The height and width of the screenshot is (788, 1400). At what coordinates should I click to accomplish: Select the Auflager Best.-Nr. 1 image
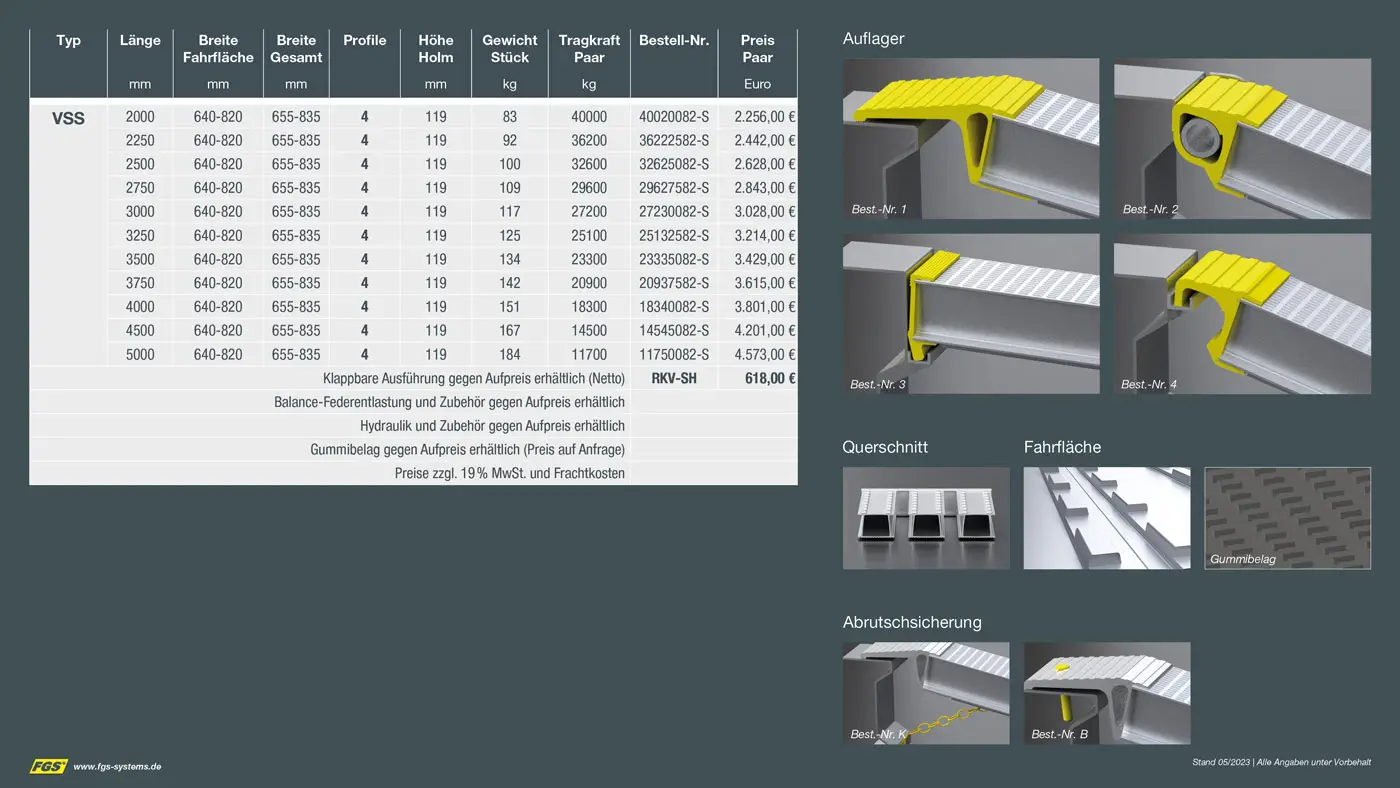[970, 138]
